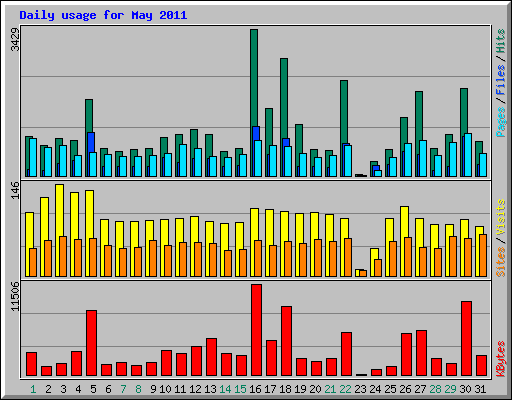The width and height of the screenshot is (512, 400).
Task: Click the 3429 axis maximum value
Action: pos(15,40)
